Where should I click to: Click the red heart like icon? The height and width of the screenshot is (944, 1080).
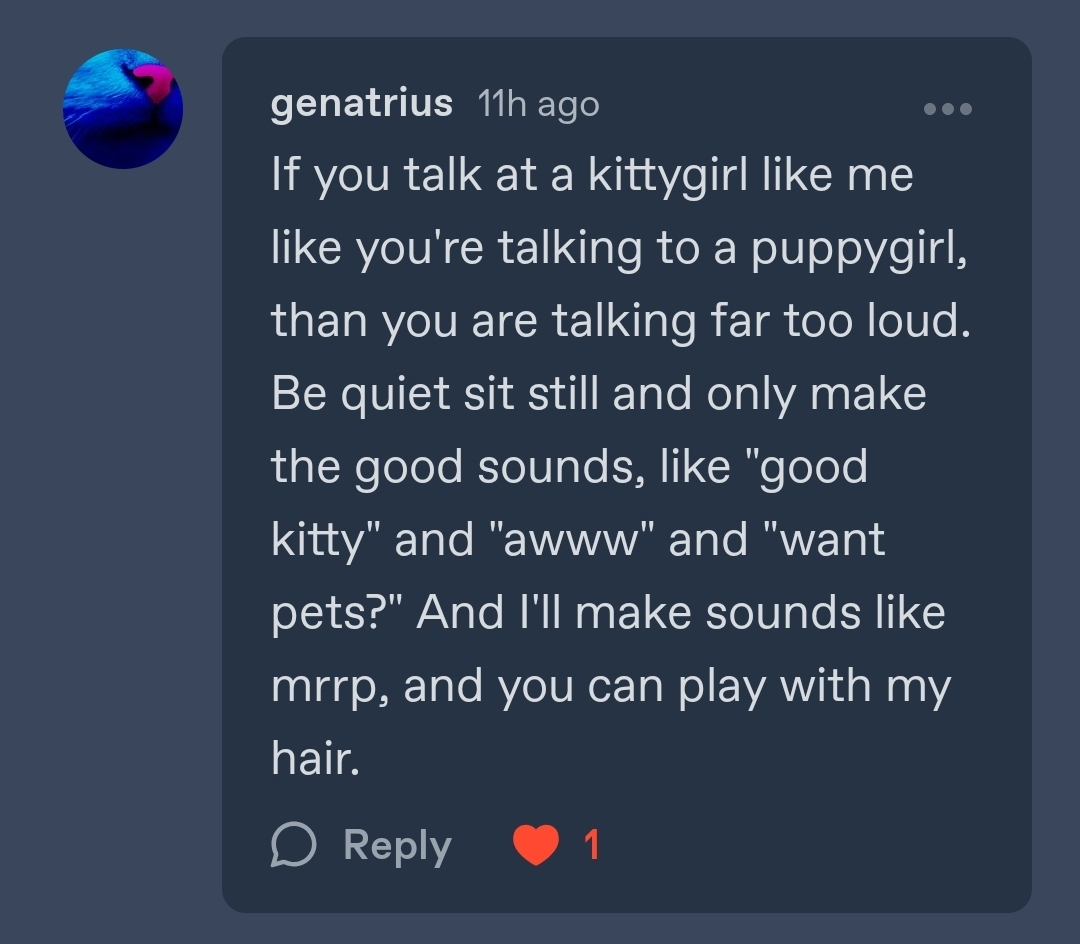(536, 846)
